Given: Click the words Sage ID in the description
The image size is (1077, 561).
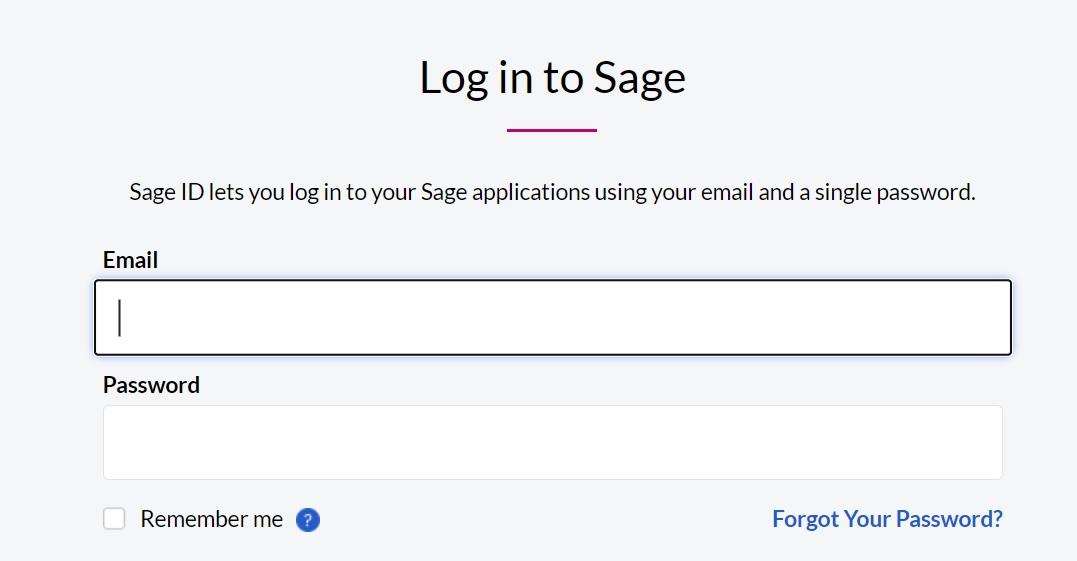Looking at the screenshot, I should point(166,192).
